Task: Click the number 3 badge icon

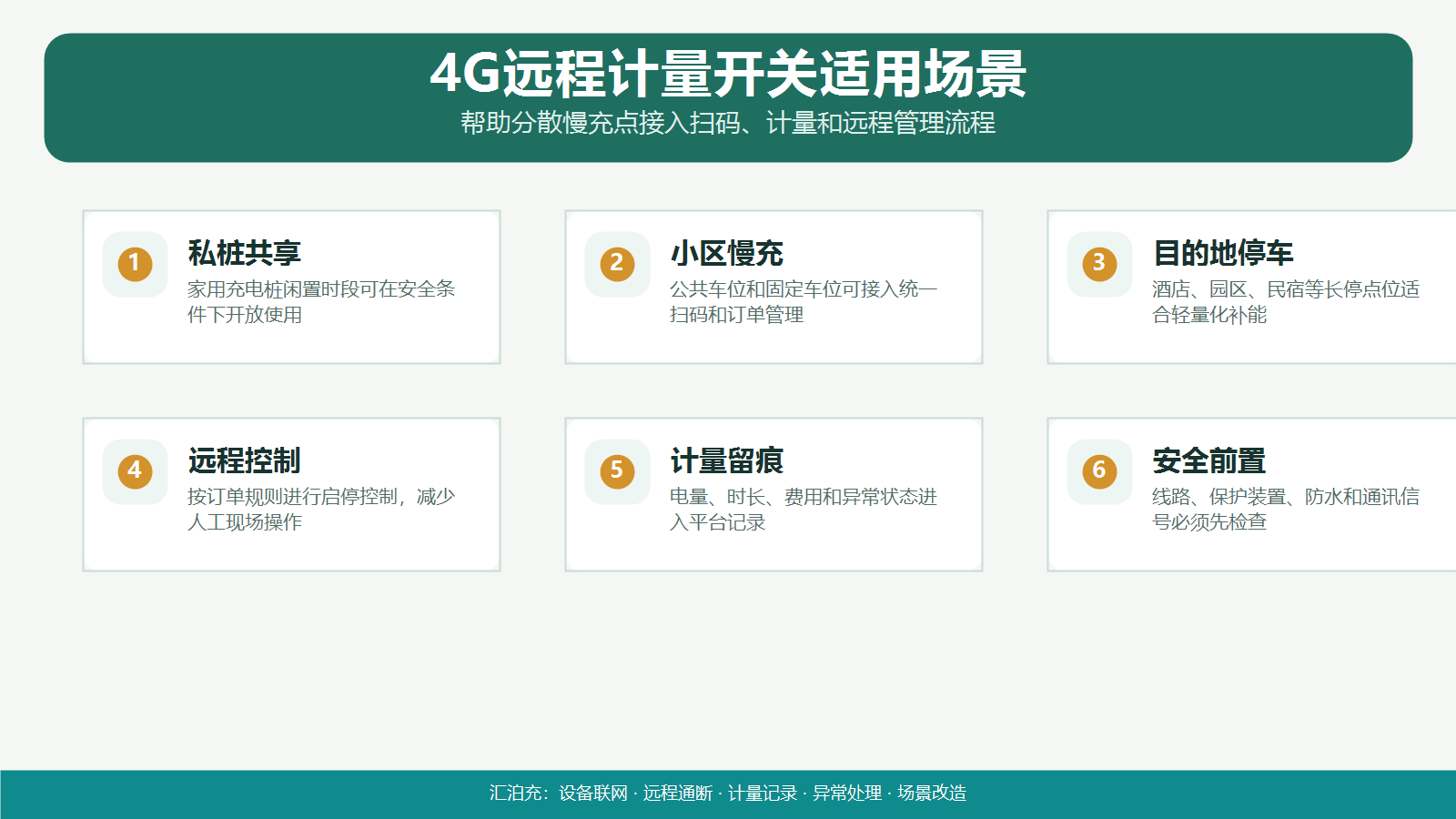Action: pyautogui.click(x=1099, y=264)
